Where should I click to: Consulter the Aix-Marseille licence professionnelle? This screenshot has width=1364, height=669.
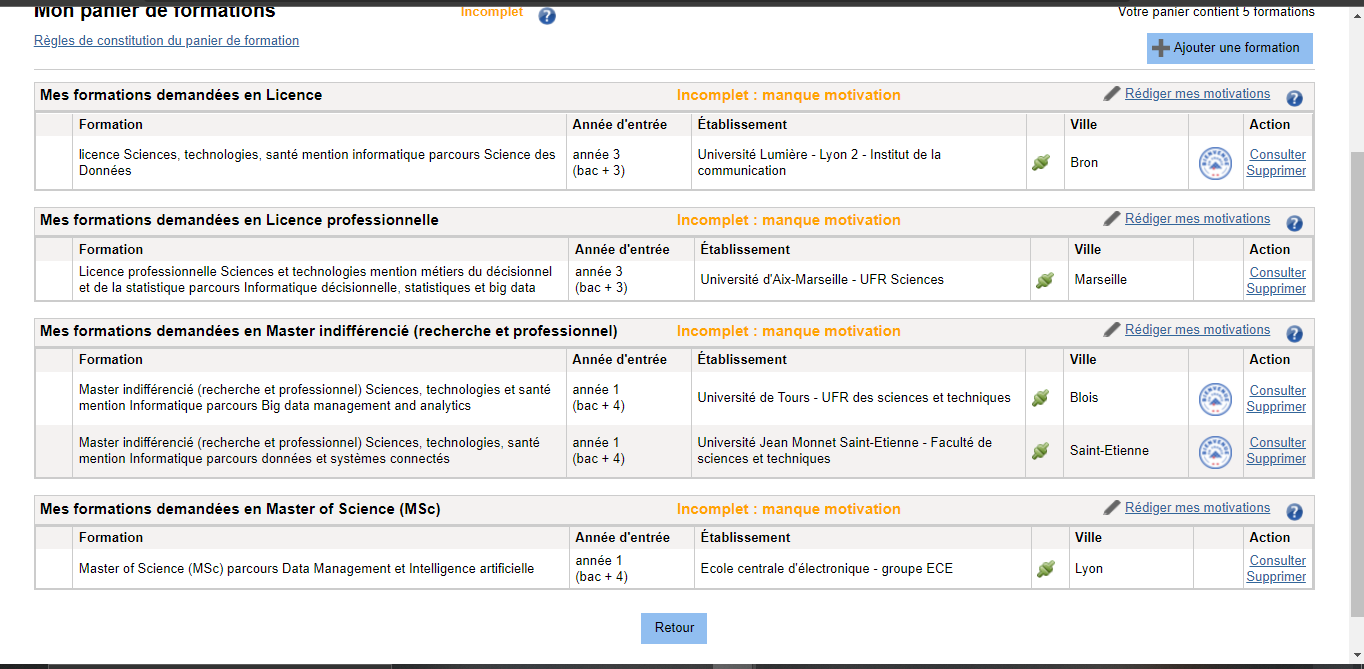(x=1277, y=273)
